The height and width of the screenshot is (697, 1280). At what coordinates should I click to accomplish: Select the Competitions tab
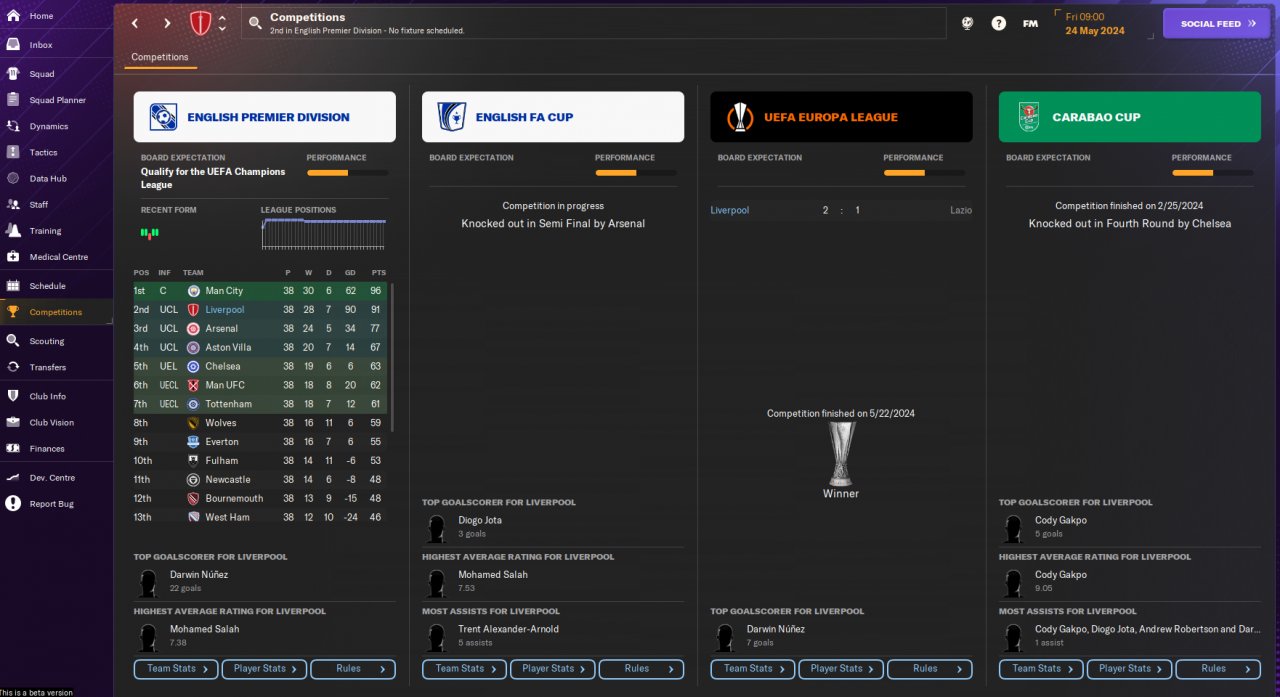coord(160,57)
